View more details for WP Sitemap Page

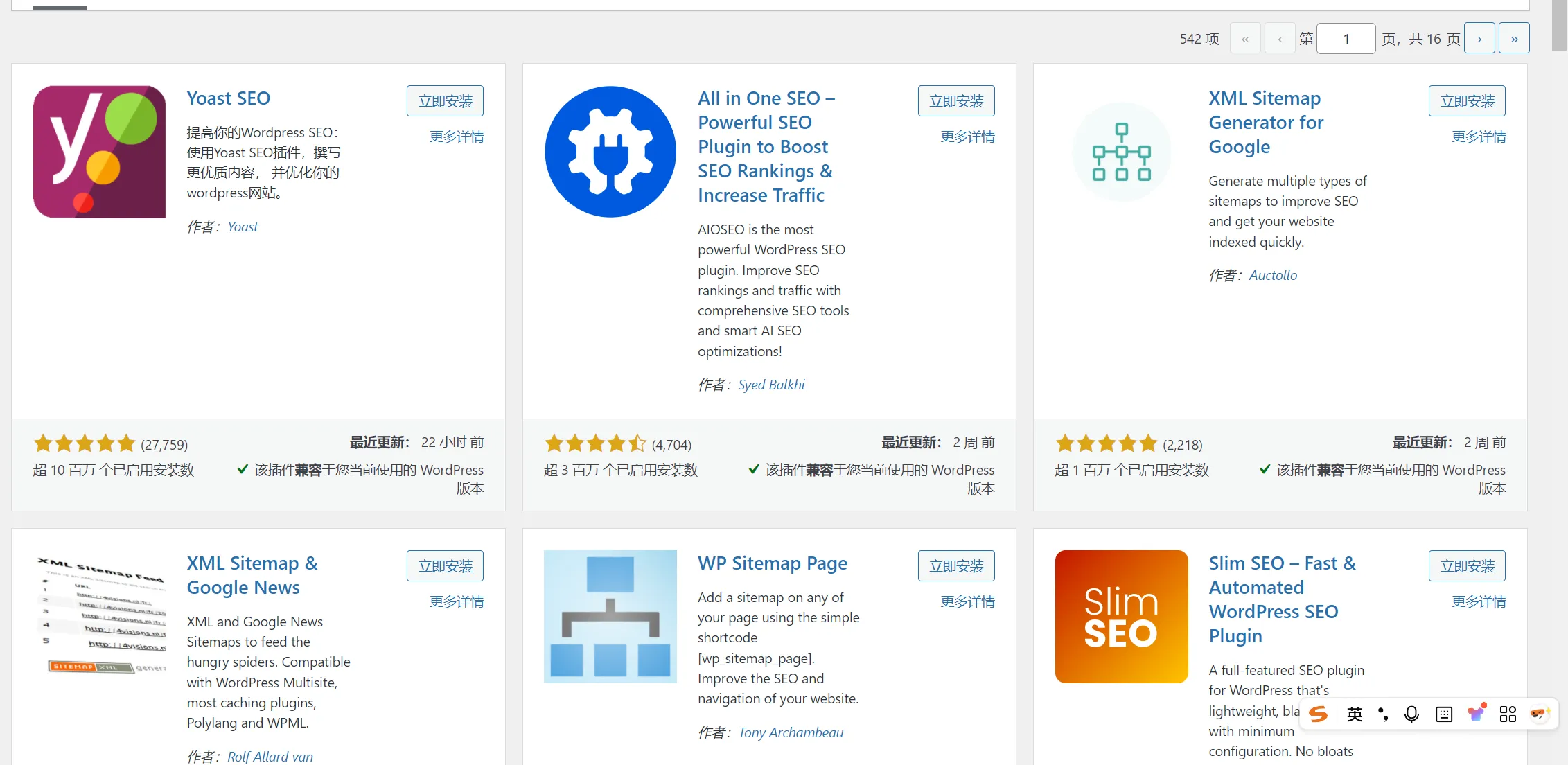tap(967, 601)
